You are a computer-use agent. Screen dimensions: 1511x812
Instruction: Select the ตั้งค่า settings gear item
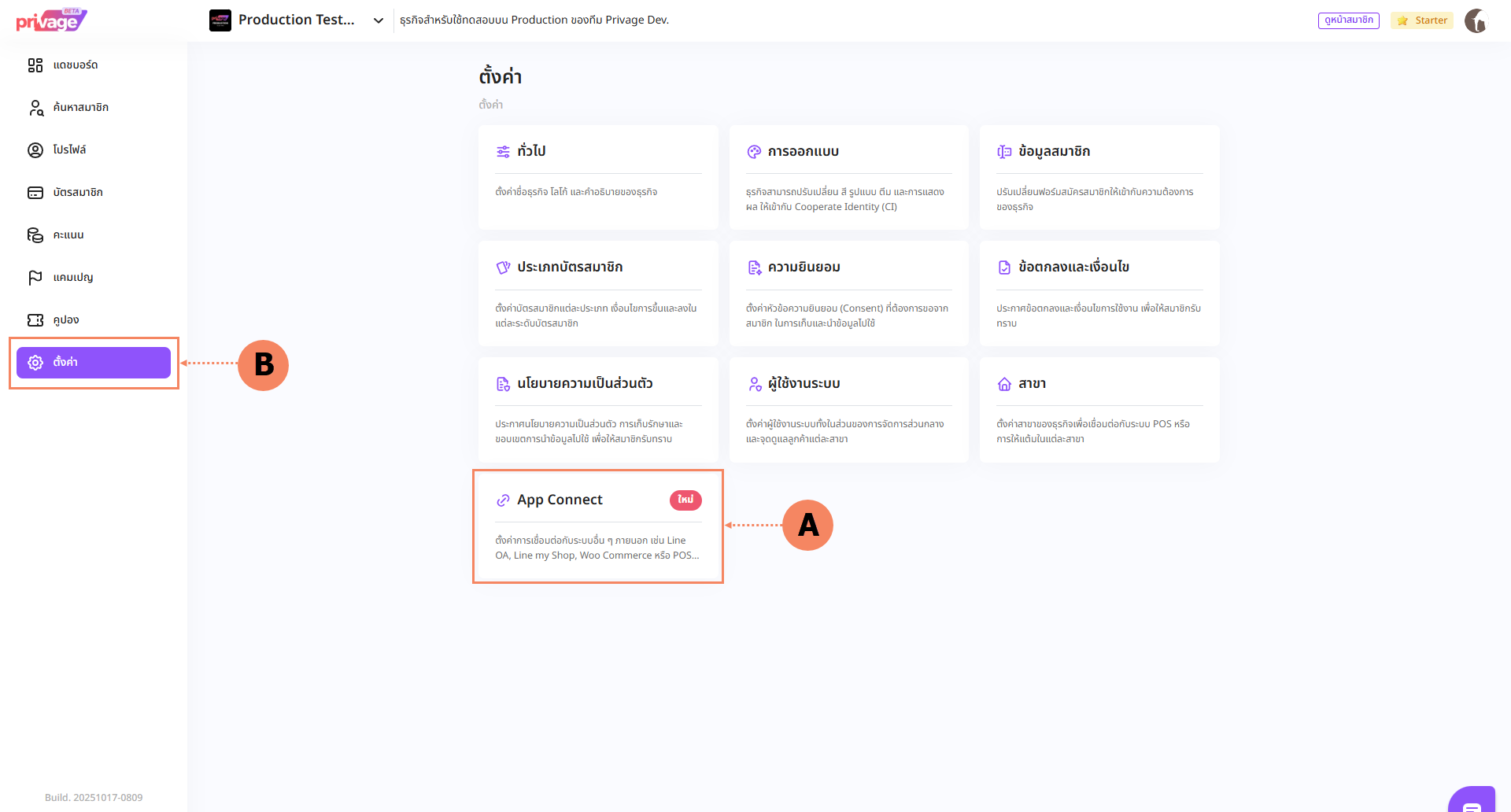pyautogui.click(x=93, y=363)
